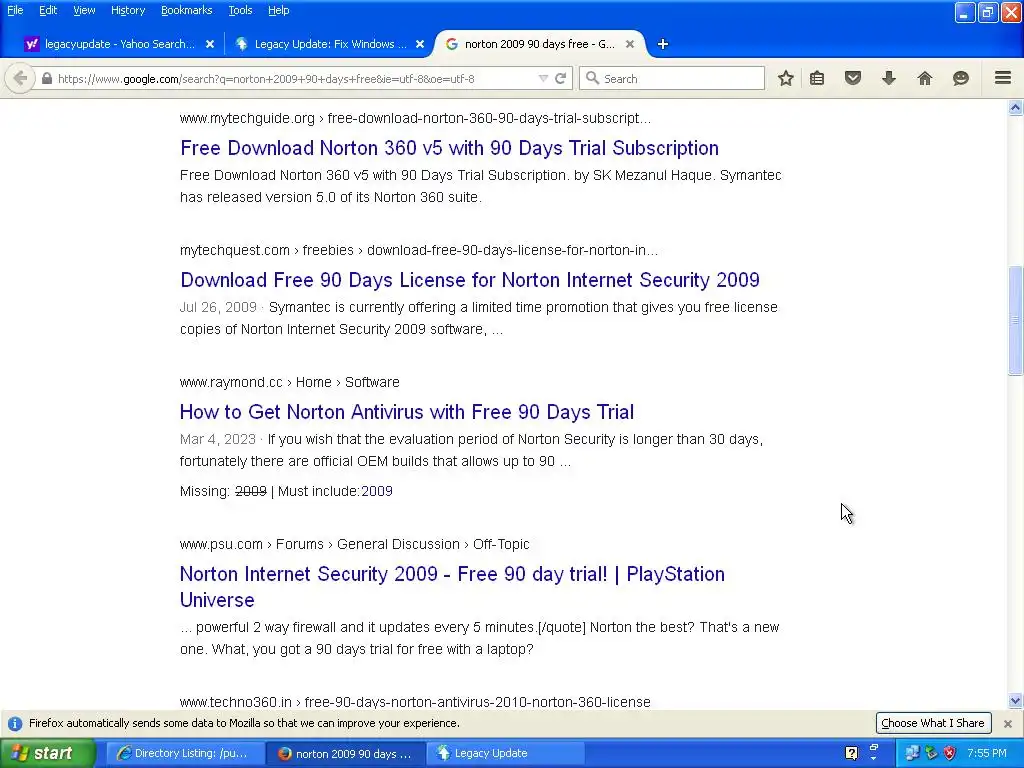Viewport: 1024px width, 768px height.
Task: Open the Edit menu
Action: tap(48, 10)
